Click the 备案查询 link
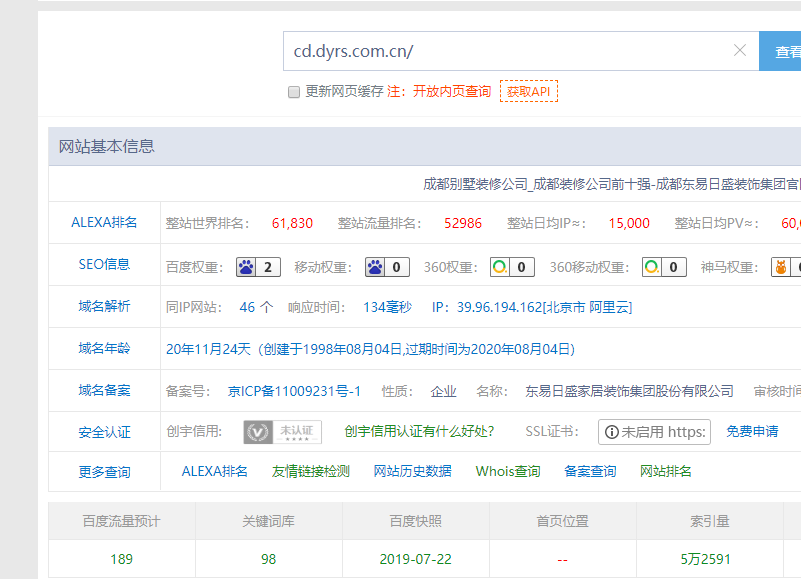801x579 pixels. point(589,470)
